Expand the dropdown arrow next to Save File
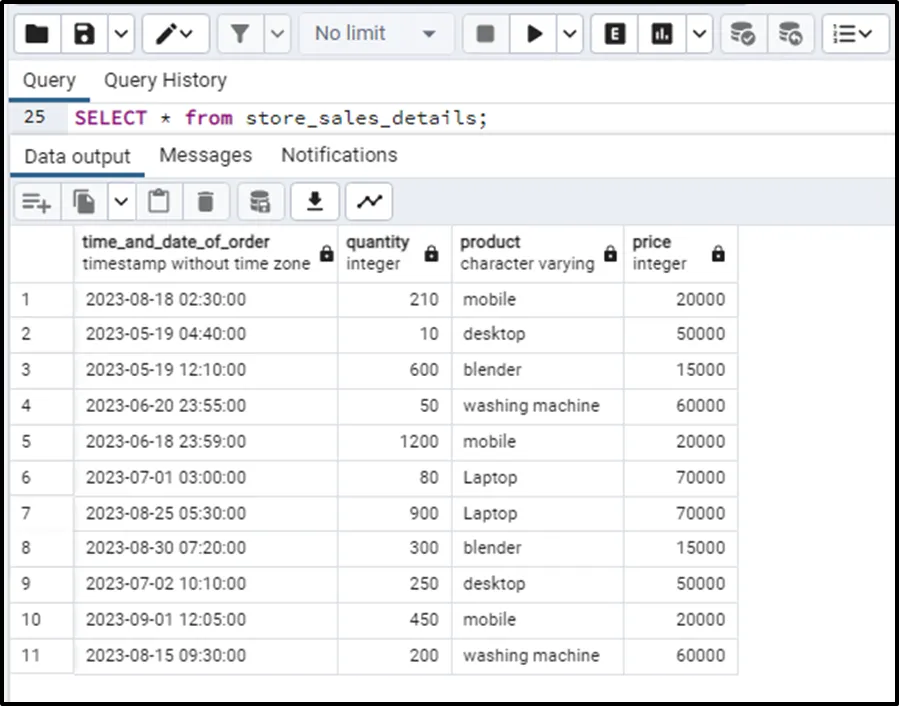Screen dimensions: 899x706 120,34
